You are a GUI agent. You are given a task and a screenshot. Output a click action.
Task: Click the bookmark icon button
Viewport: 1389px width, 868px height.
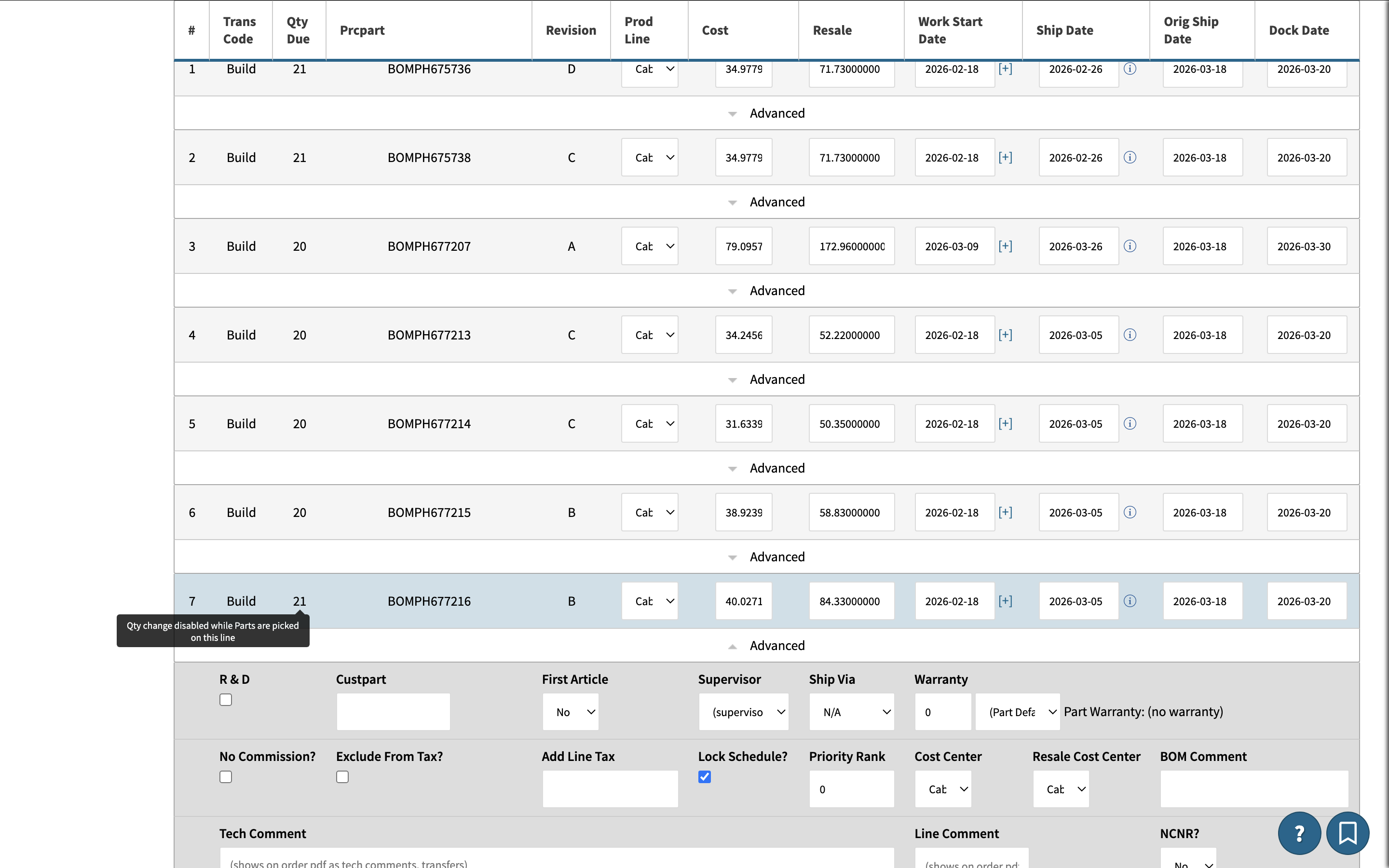click(x=1347, y=832)
